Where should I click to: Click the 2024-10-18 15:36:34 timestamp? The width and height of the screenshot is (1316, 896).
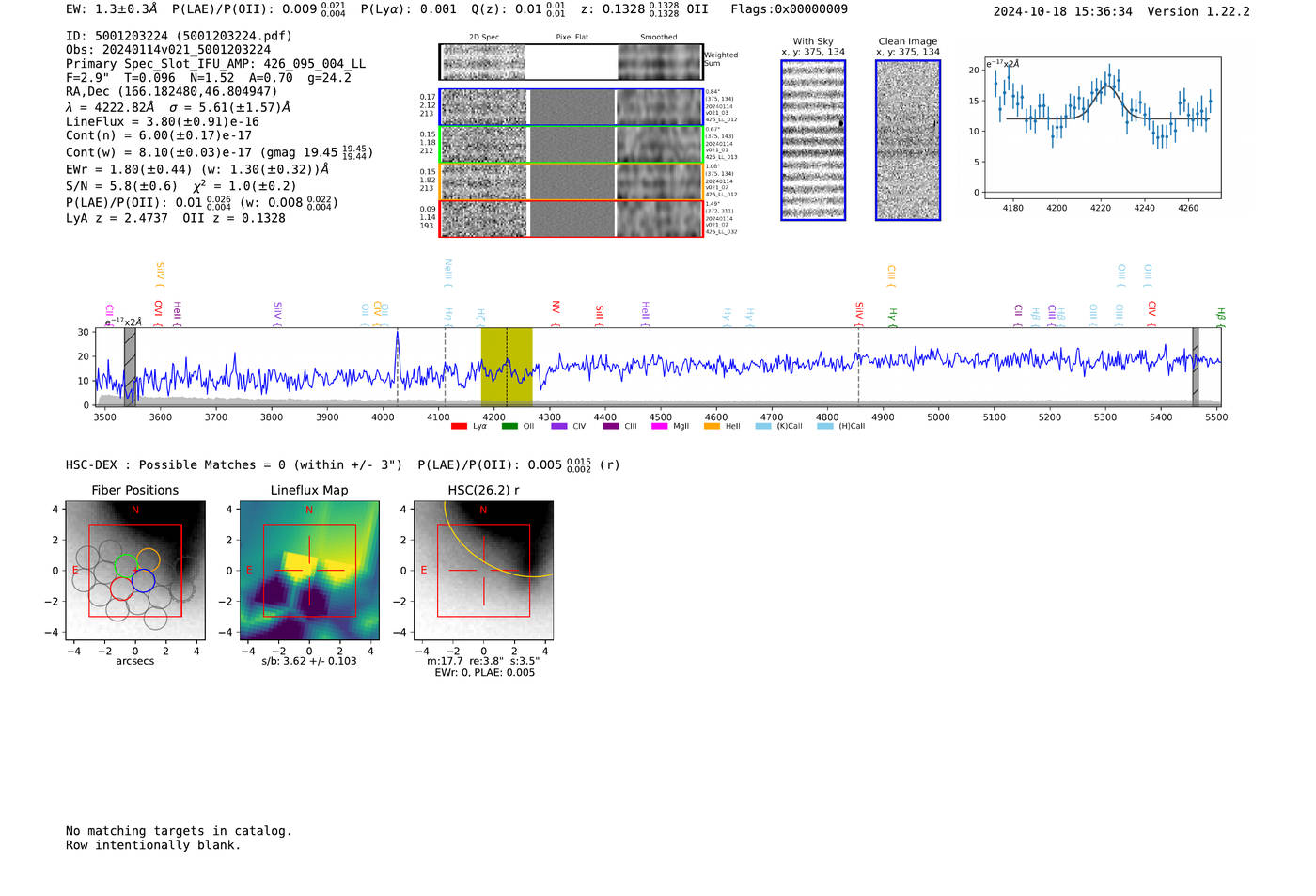tap(1063, 11)
